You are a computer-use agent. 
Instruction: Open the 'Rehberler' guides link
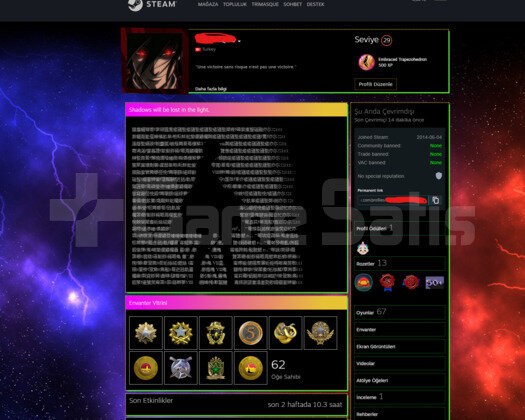(x=399, y=414)
